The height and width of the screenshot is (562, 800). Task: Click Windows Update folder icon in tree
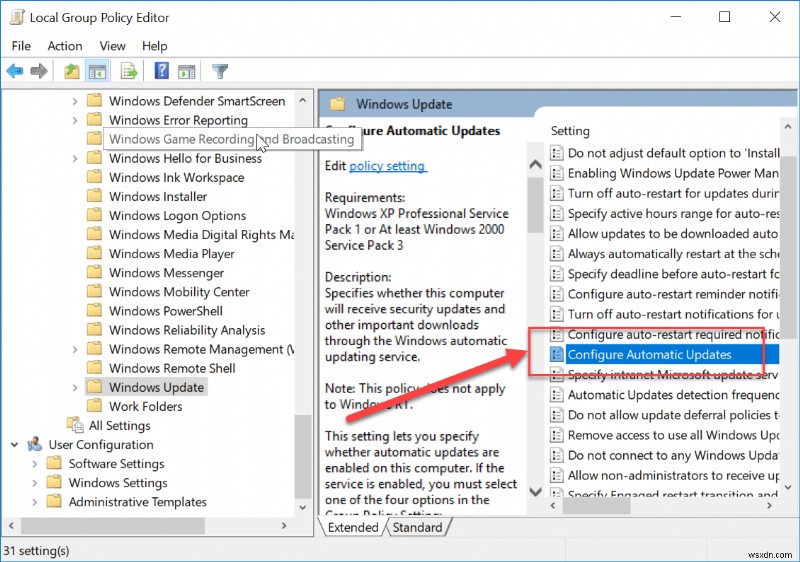pyautogui.click(x=94, y=387)
